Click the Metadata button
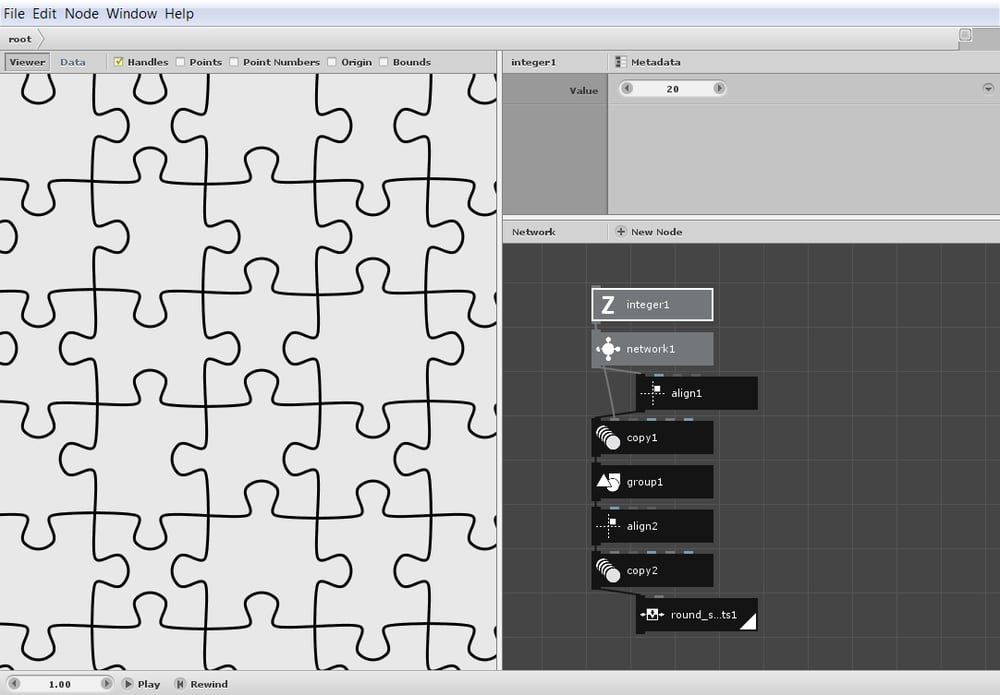The height and width of the screenshot is (695, 1000). click(x=648, y=62)
